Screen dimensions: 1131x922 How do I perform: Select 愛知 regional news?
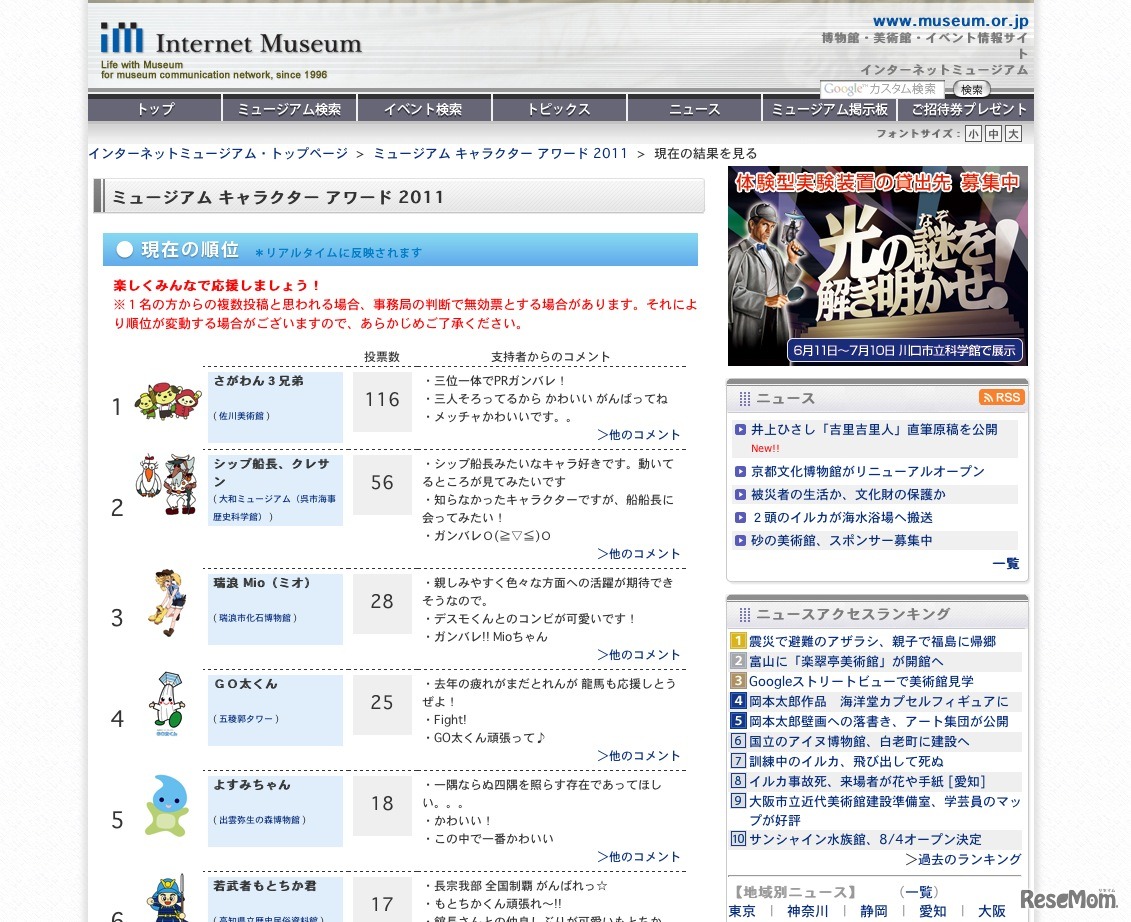[x=933, y=911]
